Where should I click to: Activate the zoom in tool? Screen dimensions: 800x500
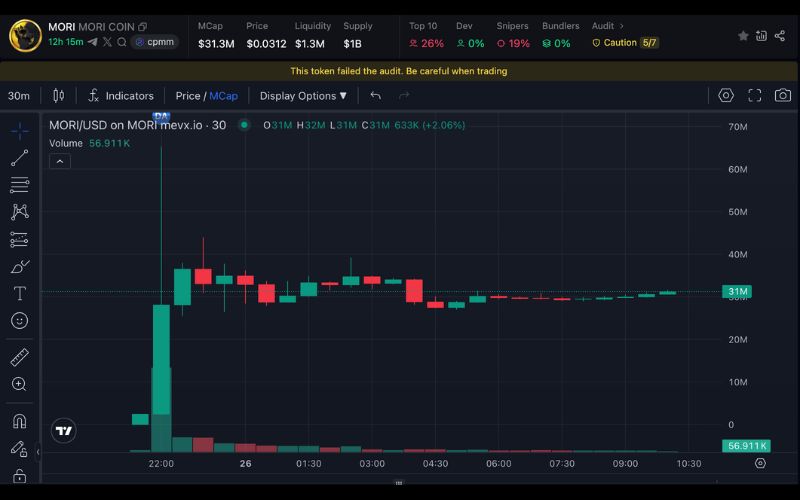[19, 384]
